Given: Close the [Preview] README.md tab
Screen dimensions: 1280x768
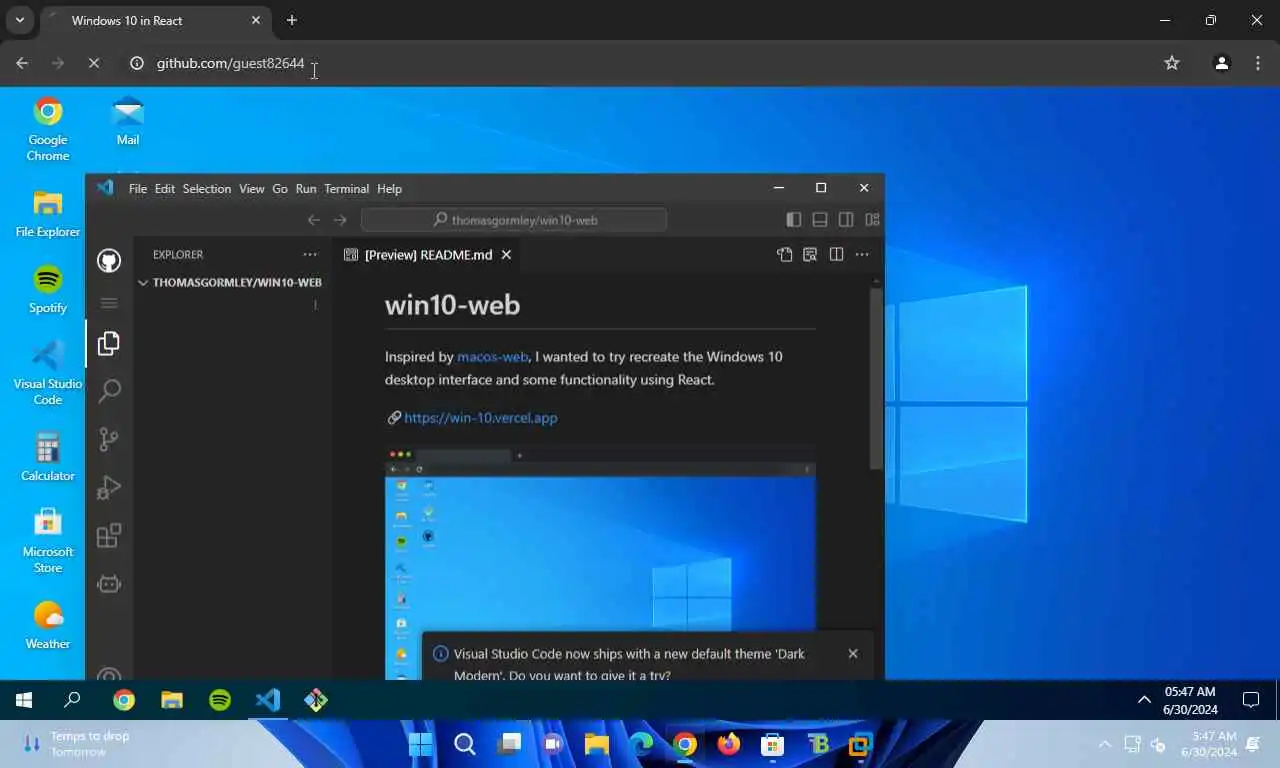Looking at the screenshot, I should pyautogui.click(x=506, y=255).
